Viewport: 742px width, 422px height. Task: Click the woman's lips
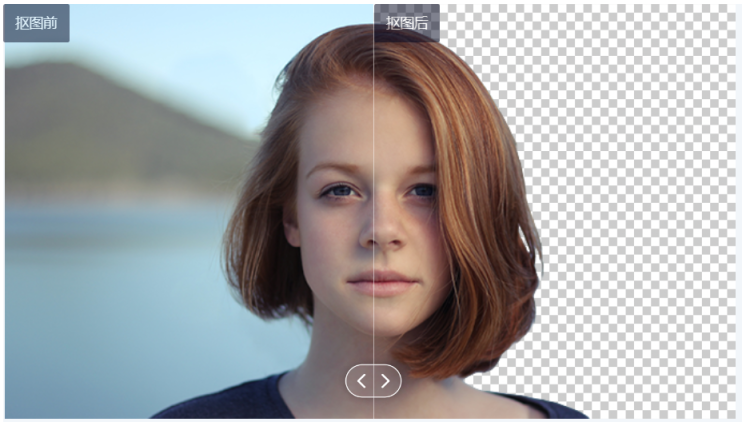pos(381,281)
